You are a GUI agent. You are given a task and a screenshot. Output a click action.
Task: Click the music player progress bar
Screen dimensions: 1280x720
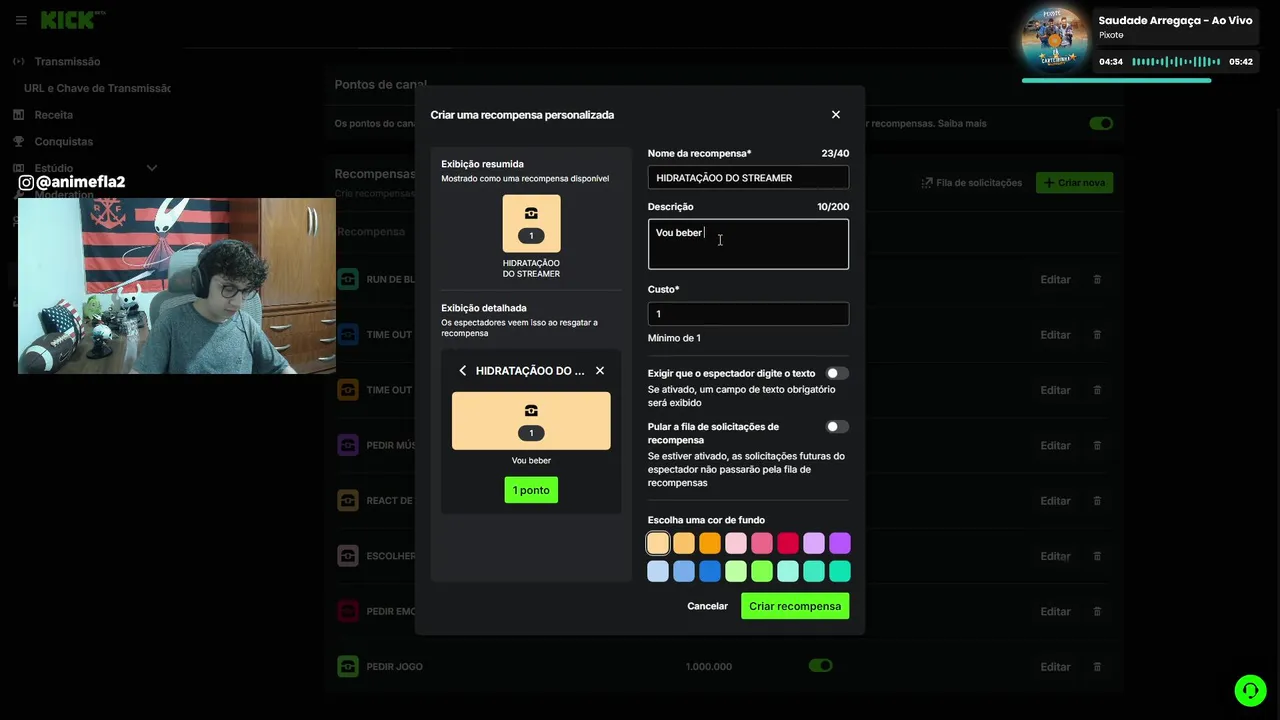pos(1117,80)
